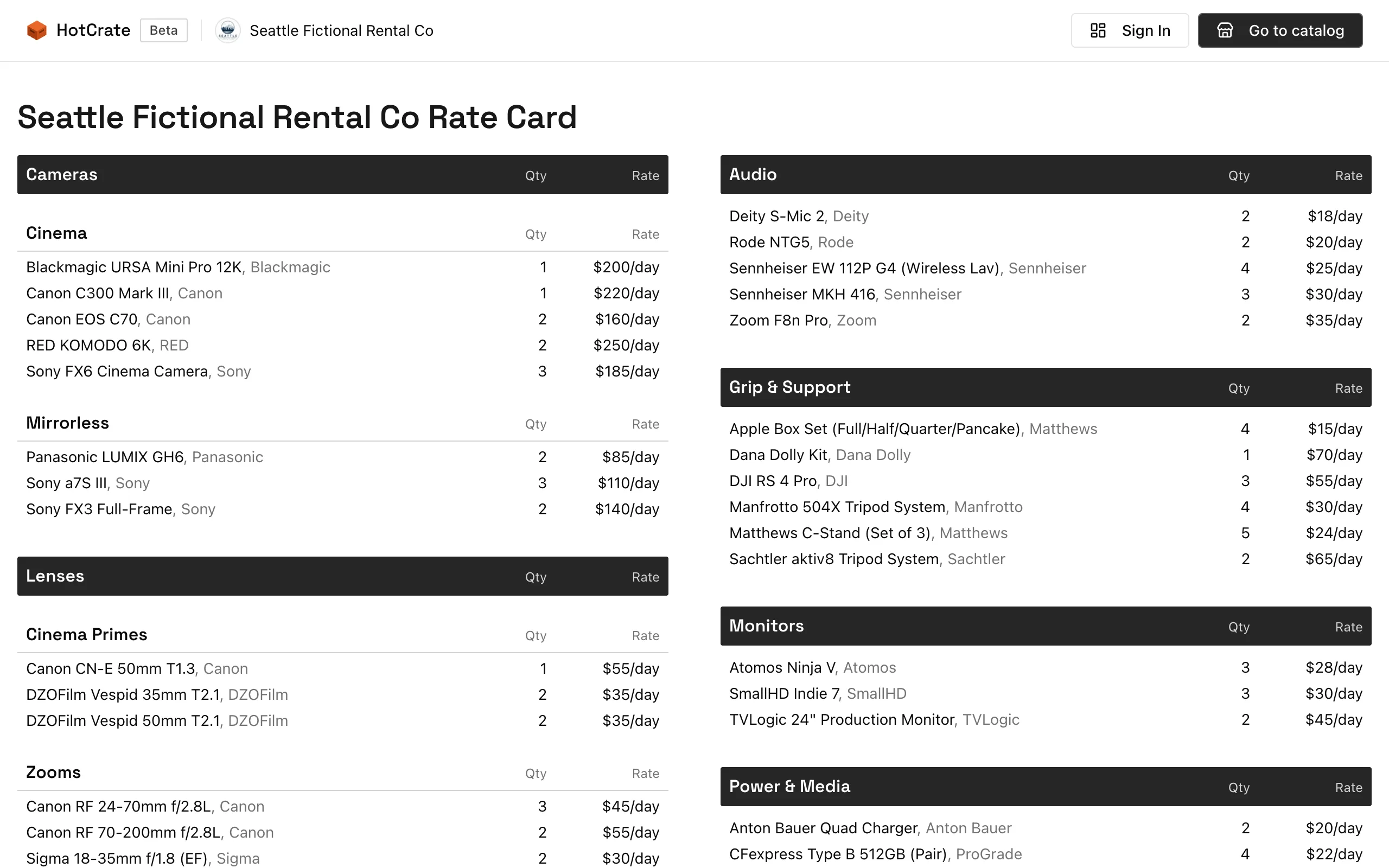Click the $70/day rate for Dana Dolly Kit
This screenshot has width=1389, height=868.
1334,455
